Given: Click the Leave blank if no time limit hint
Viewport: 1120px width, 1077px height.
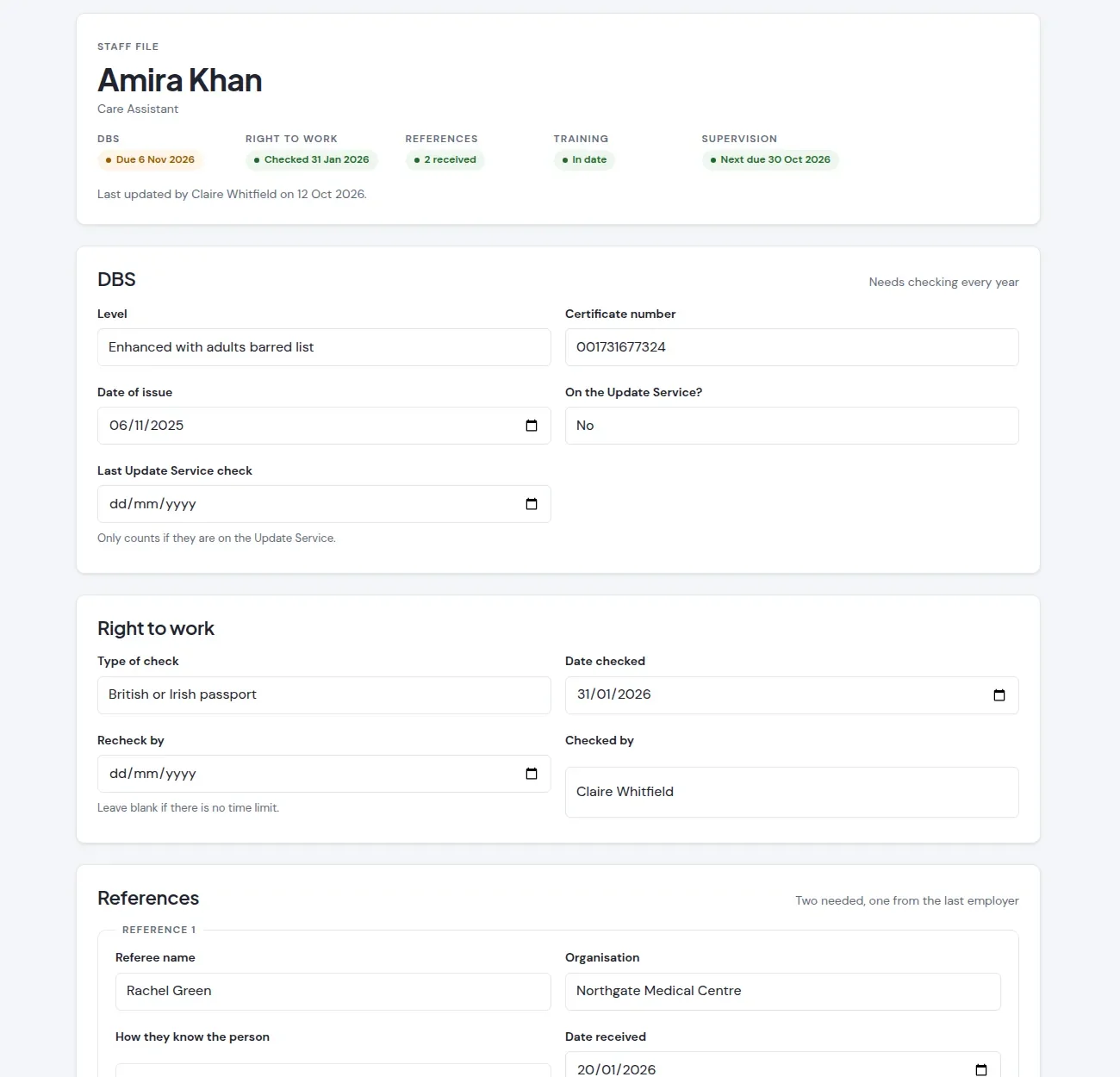Looking at the screenshot, I should click(188, 808).
